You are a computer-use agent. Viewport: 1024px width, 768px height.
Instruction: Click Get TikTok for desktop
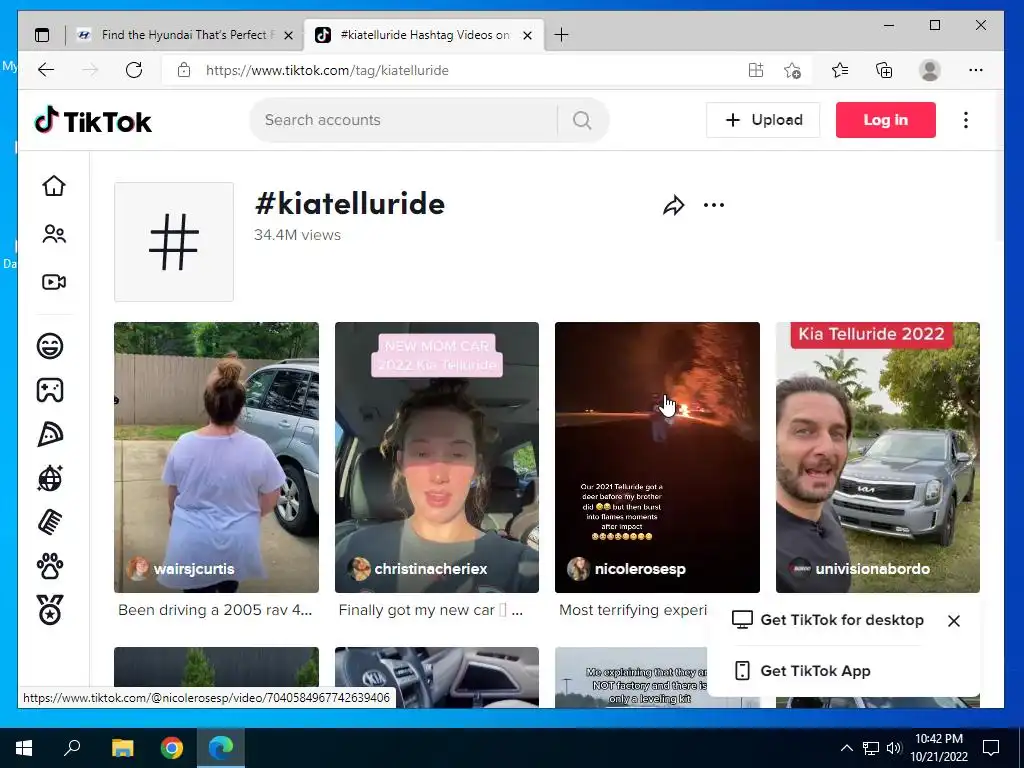point(828,620)
